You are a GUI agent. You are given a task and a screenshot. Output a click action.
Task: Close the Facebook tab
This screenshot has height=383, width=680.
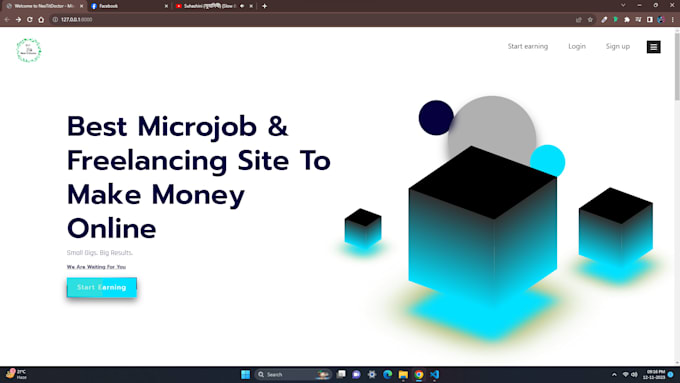click(x=166, y=6)
